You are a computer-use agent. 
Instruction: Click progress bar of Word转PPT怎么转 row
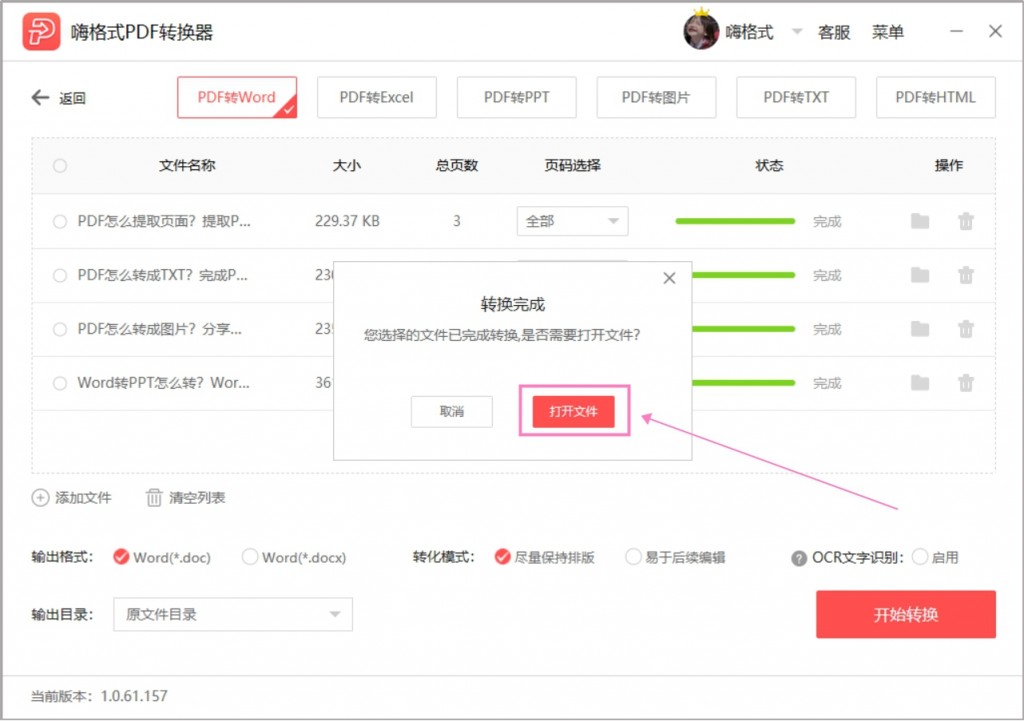point(744,383)
